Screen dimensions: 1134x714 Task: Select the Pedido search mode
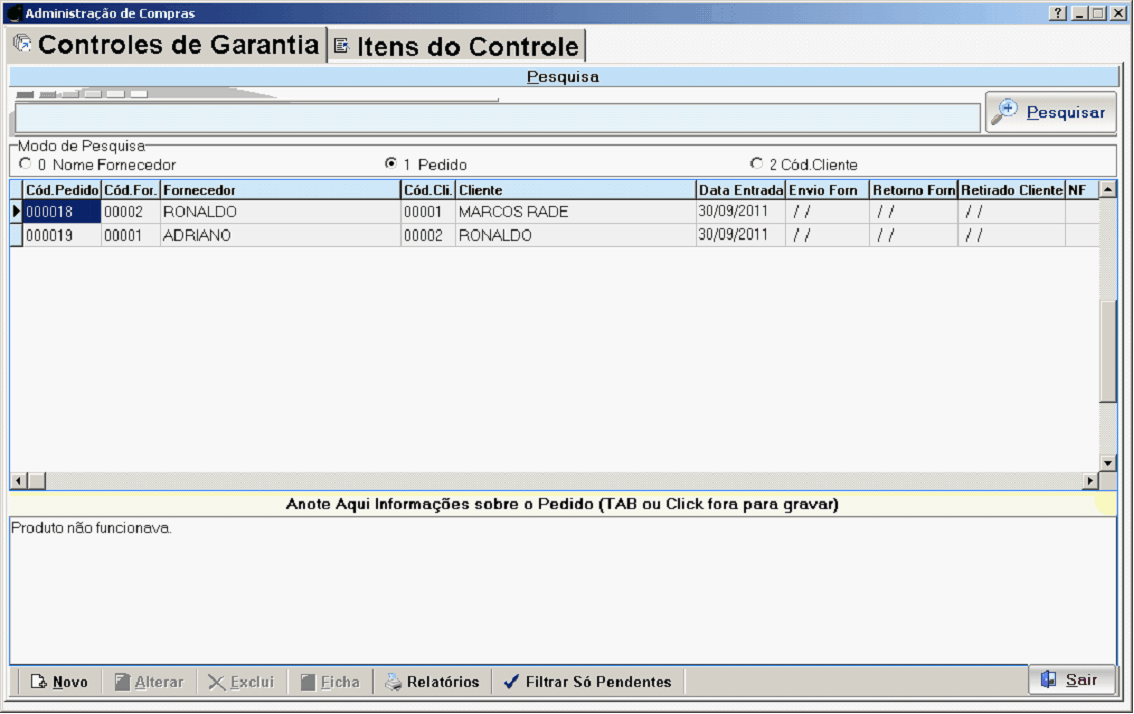point(392,164)
